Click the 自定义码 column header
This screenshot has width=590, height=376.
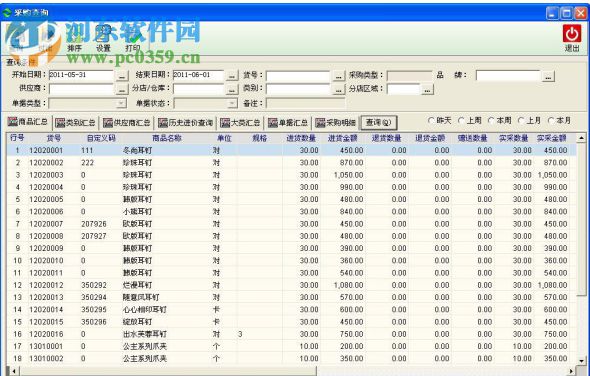tap(101, 138)
